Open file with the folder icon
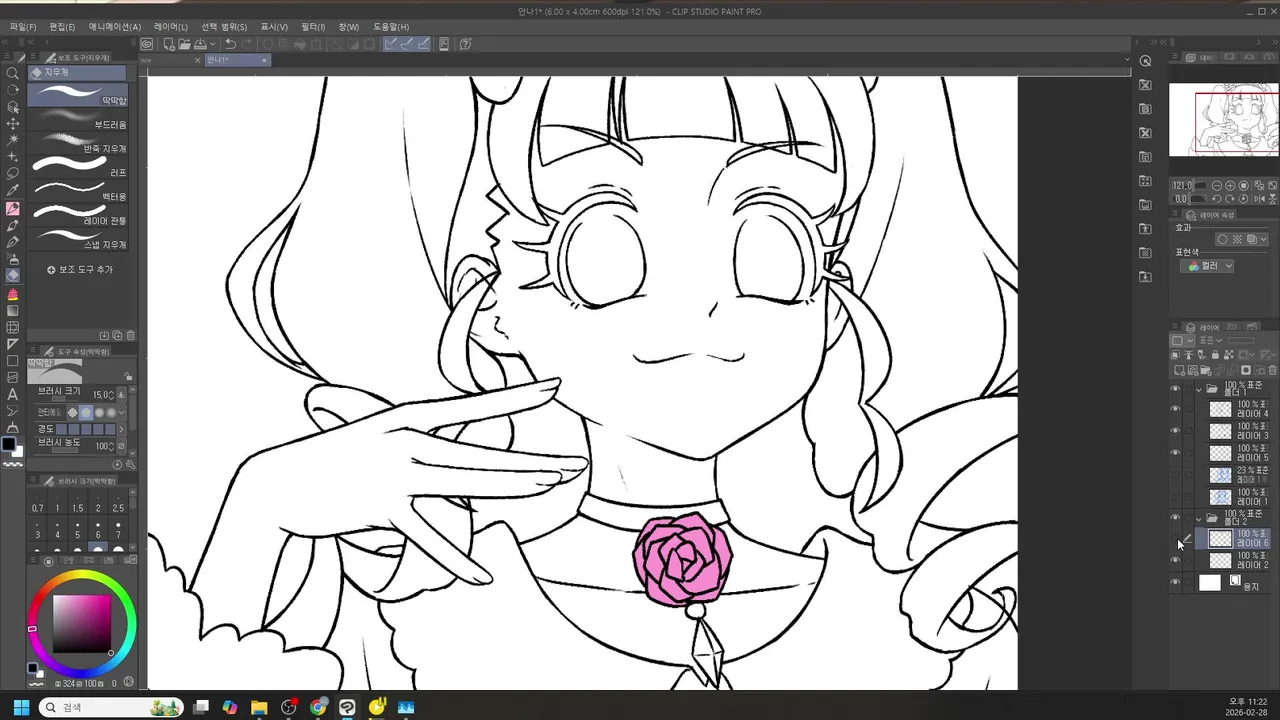 click(185, 44)
